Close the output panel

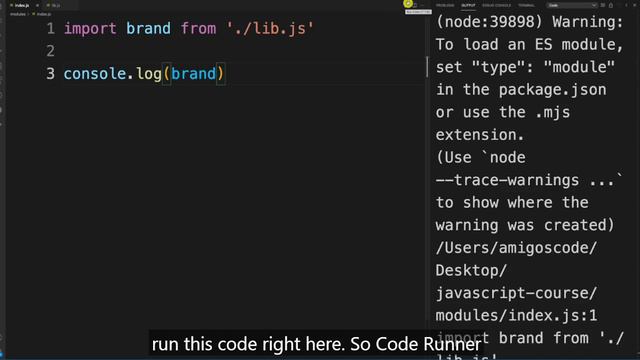634,5
